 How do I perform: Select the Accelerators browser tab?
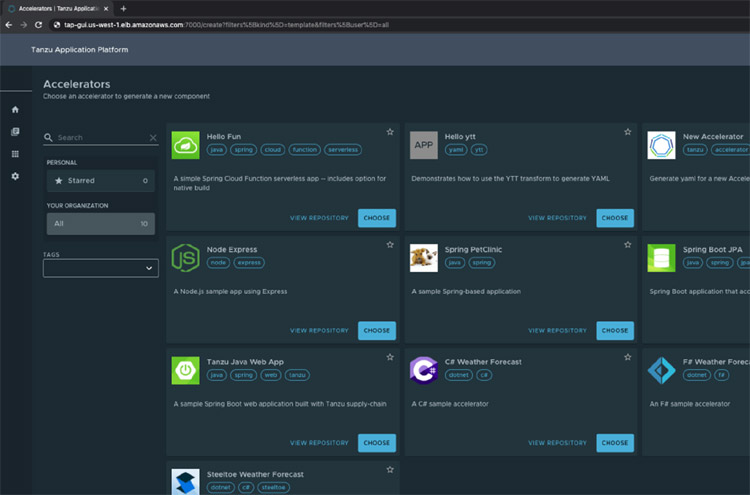click(x=59, y=9)
